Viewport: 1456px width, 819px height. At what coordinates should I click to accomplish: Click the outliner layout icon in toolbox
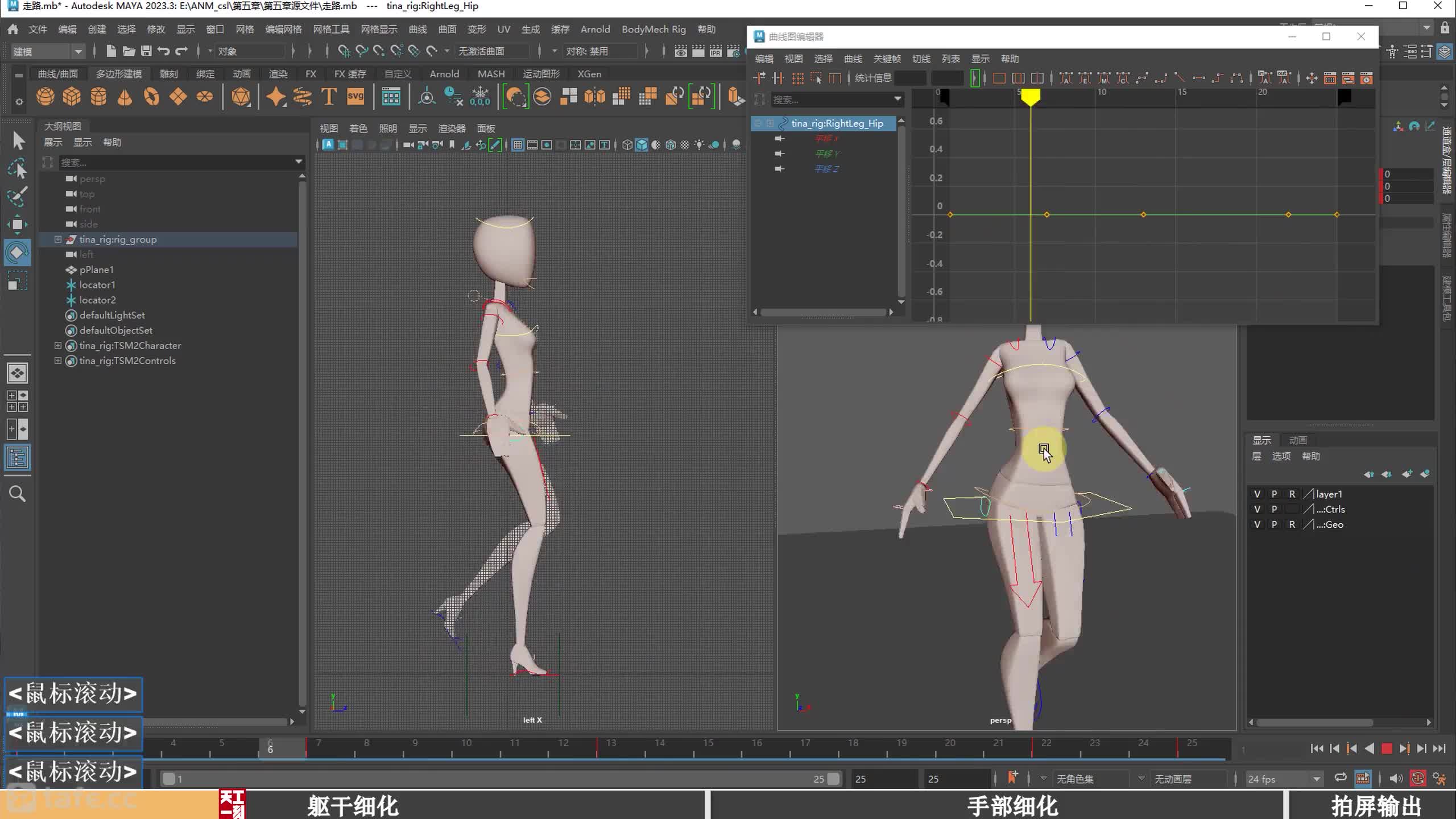17,457
